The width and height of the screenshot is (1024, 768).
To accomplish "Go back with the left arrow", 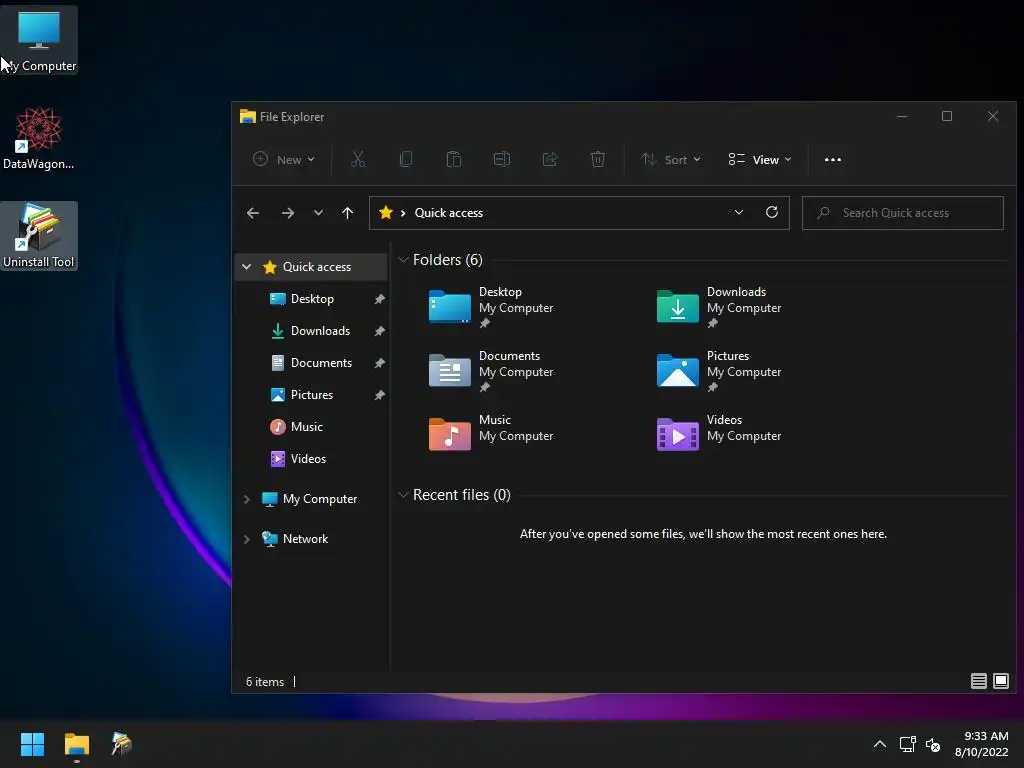I will (253, 213).
